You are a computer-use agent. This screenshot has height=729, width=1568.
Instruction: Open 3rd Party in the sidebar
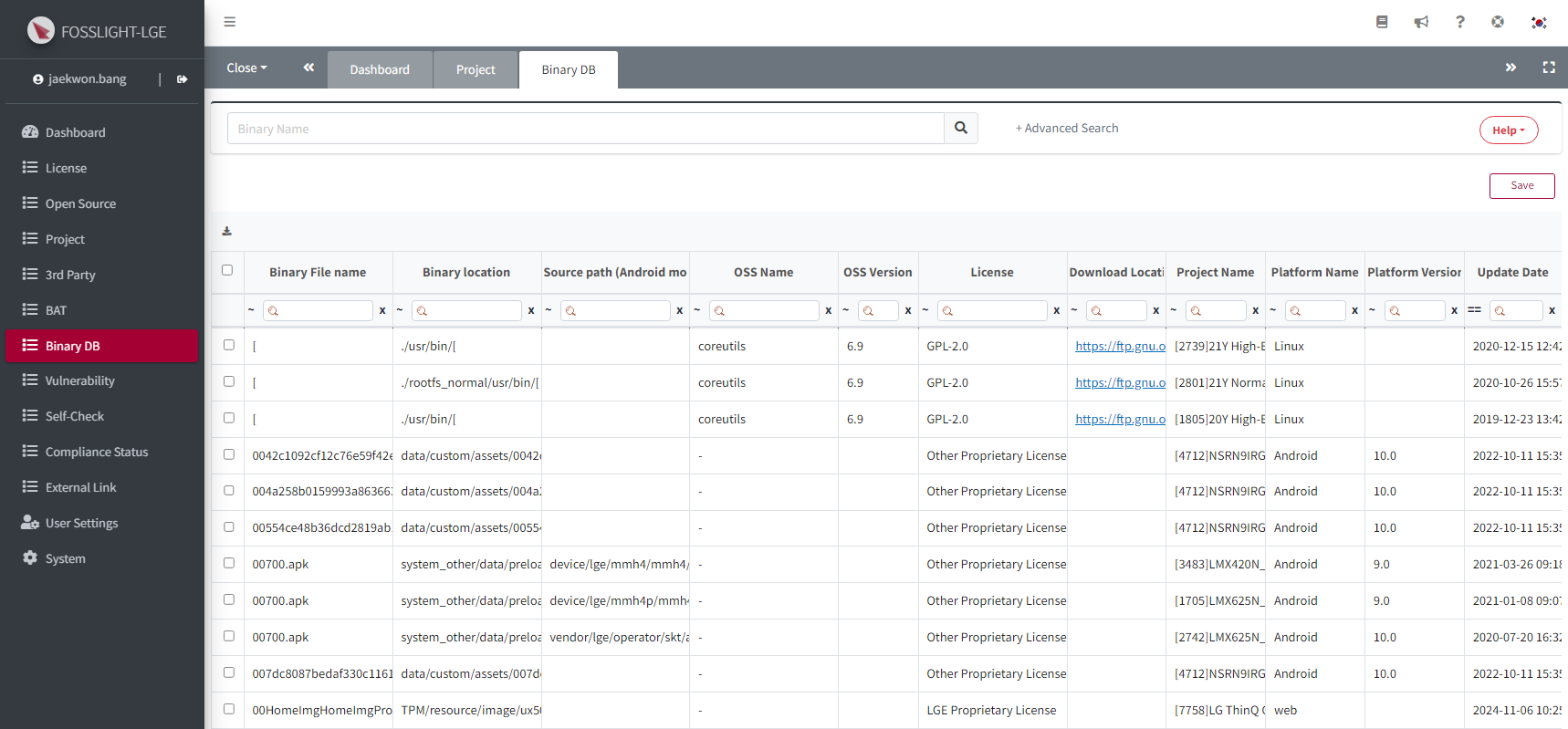pos(102,275)
